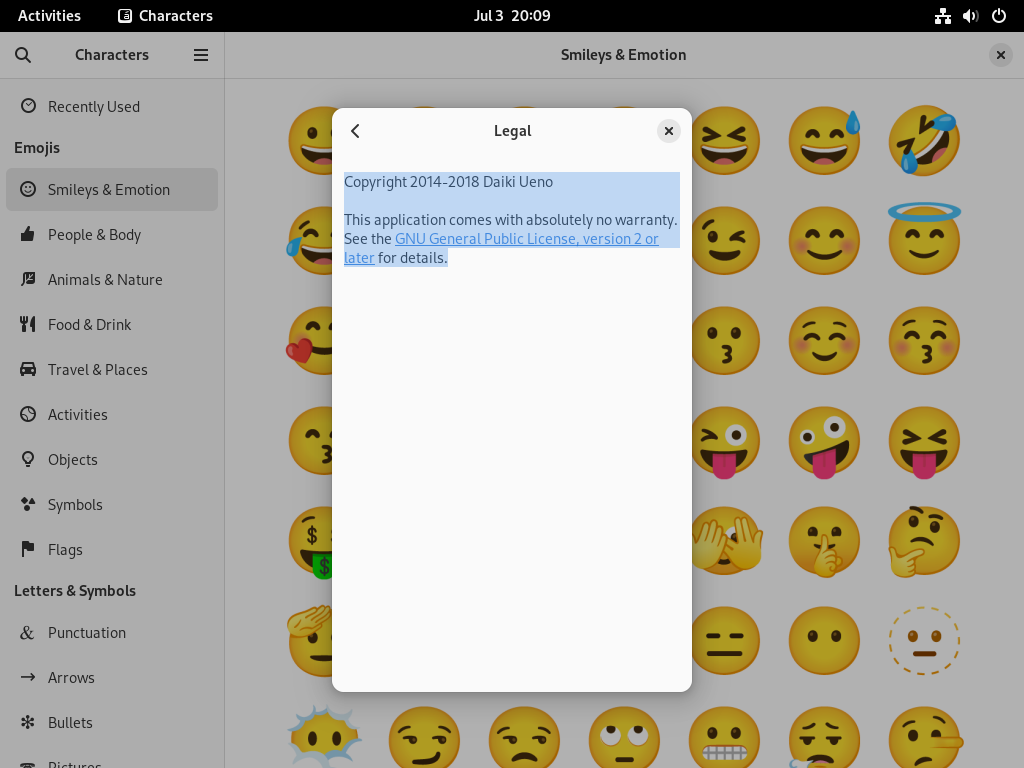1024x768 pixels.
Task: Pick the smirking face emoji
Action: click(424, 738)
